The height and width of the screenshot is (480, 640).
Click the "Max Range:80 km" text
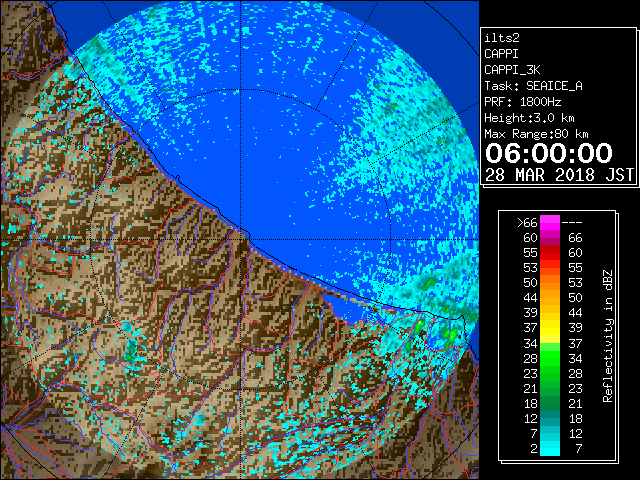pos(536,134)
